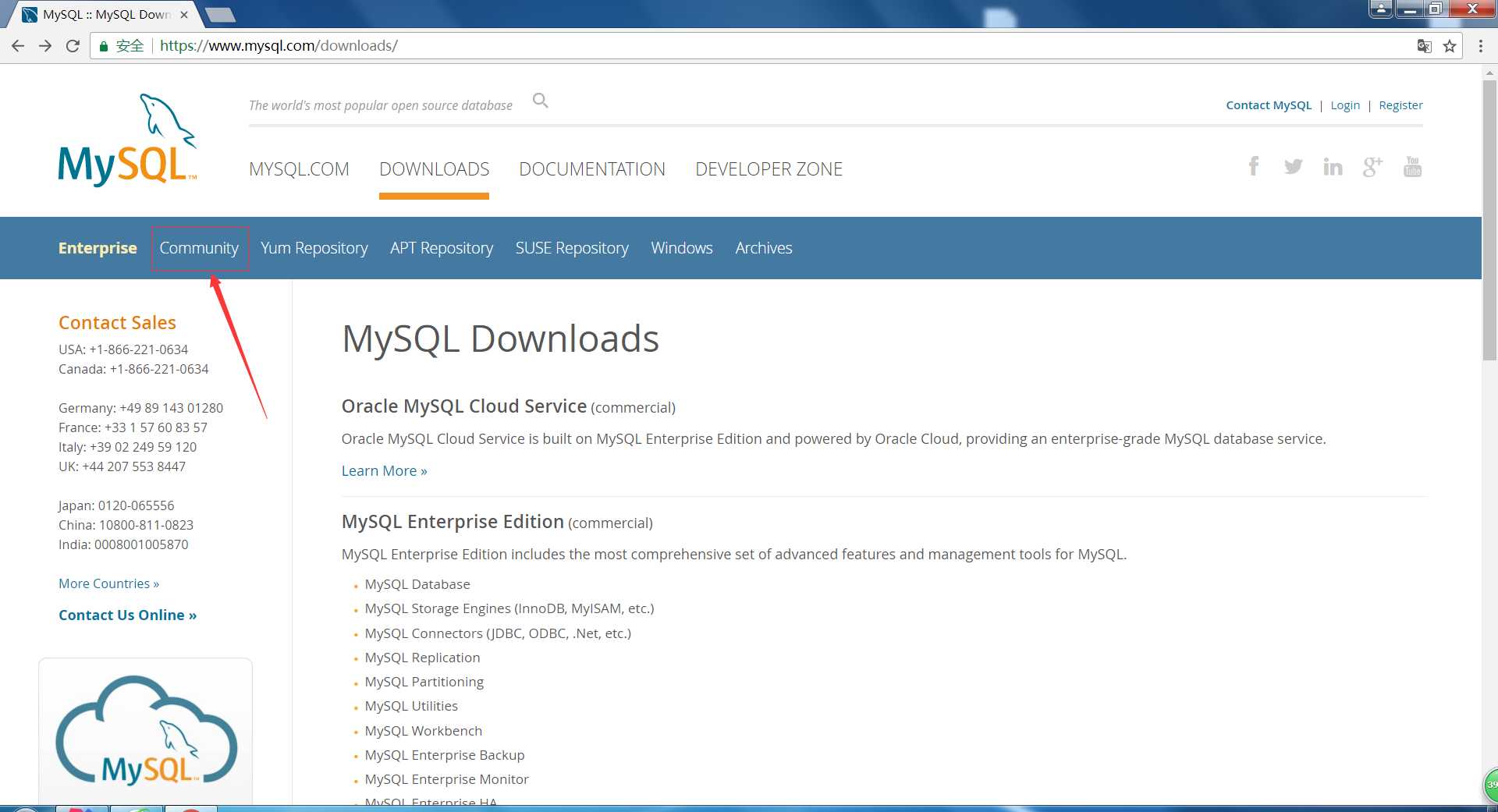Click China phone number text
Screen dimensions: 1498x812
coord(126,525)
